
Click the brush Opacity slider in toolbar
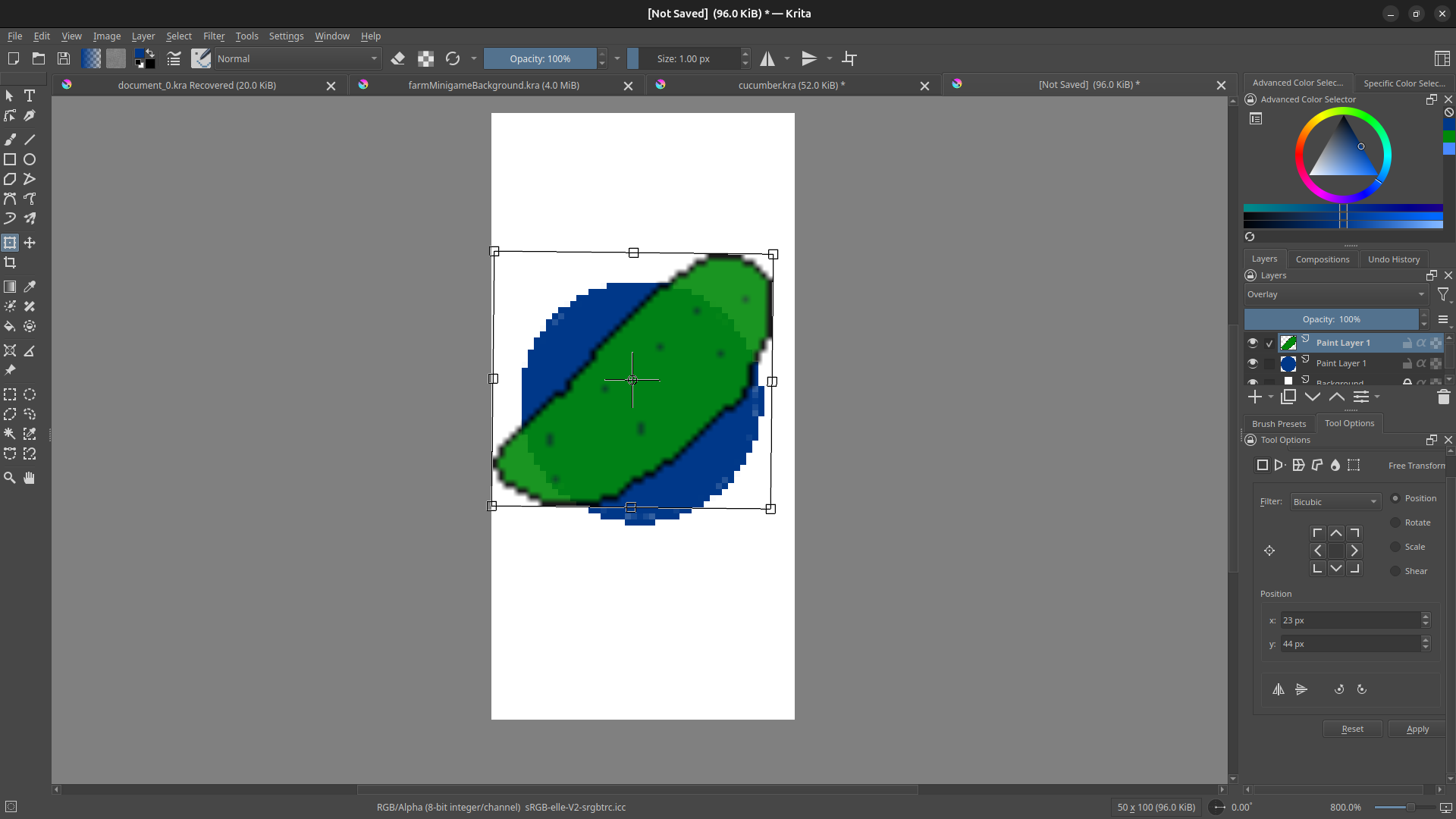coord(540,58)
